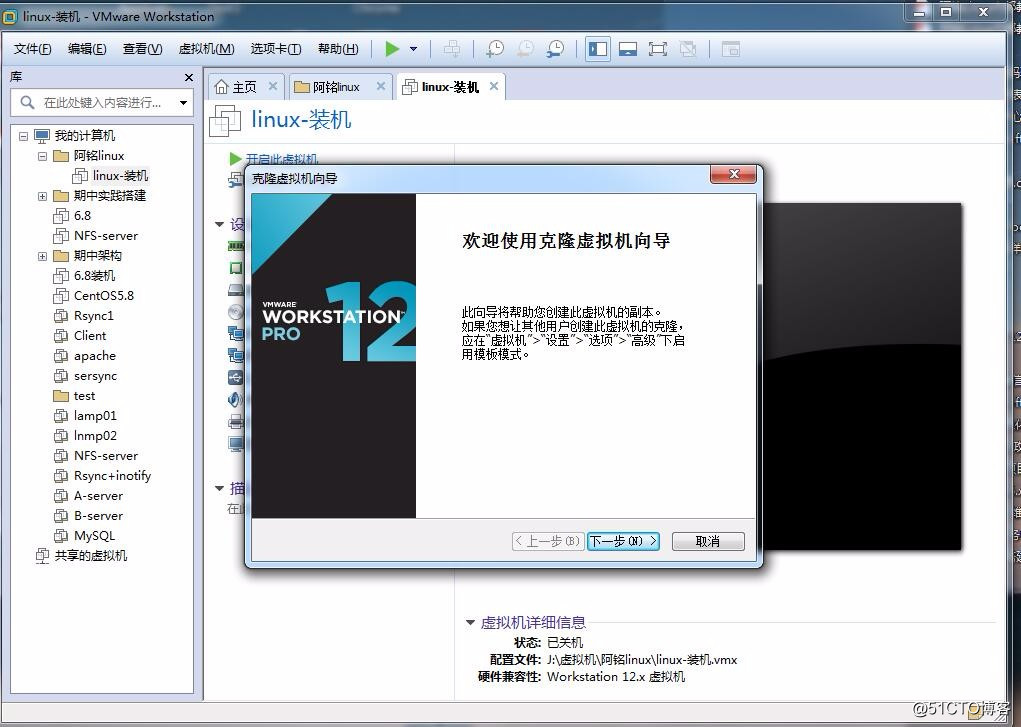The width and height of the screenshot is (1021, 727).
Task: Close the linux-装机 tab
Action: tap(494, 86)
